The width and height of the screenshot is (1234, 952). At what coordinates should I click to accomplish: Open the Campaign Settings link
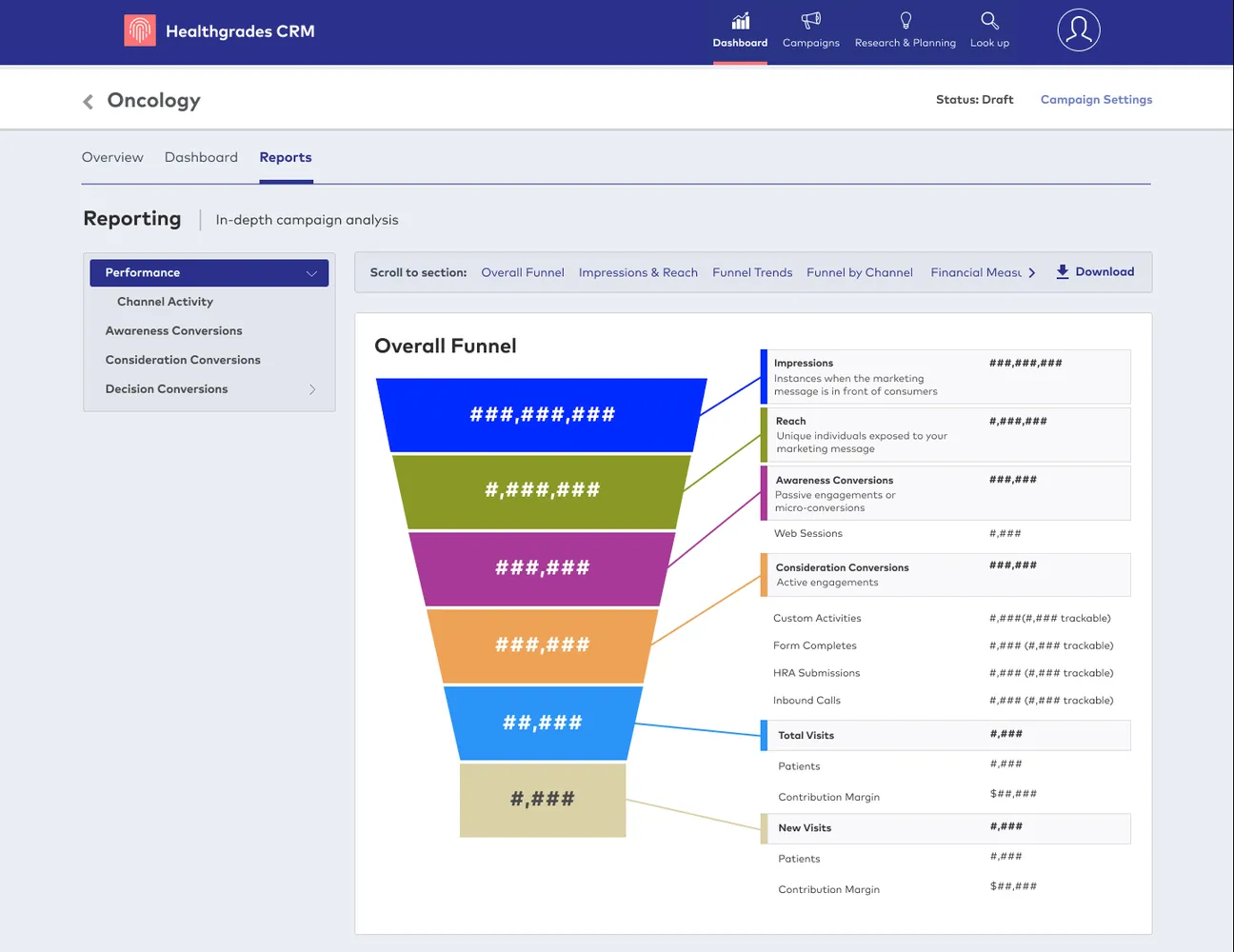1096,99
